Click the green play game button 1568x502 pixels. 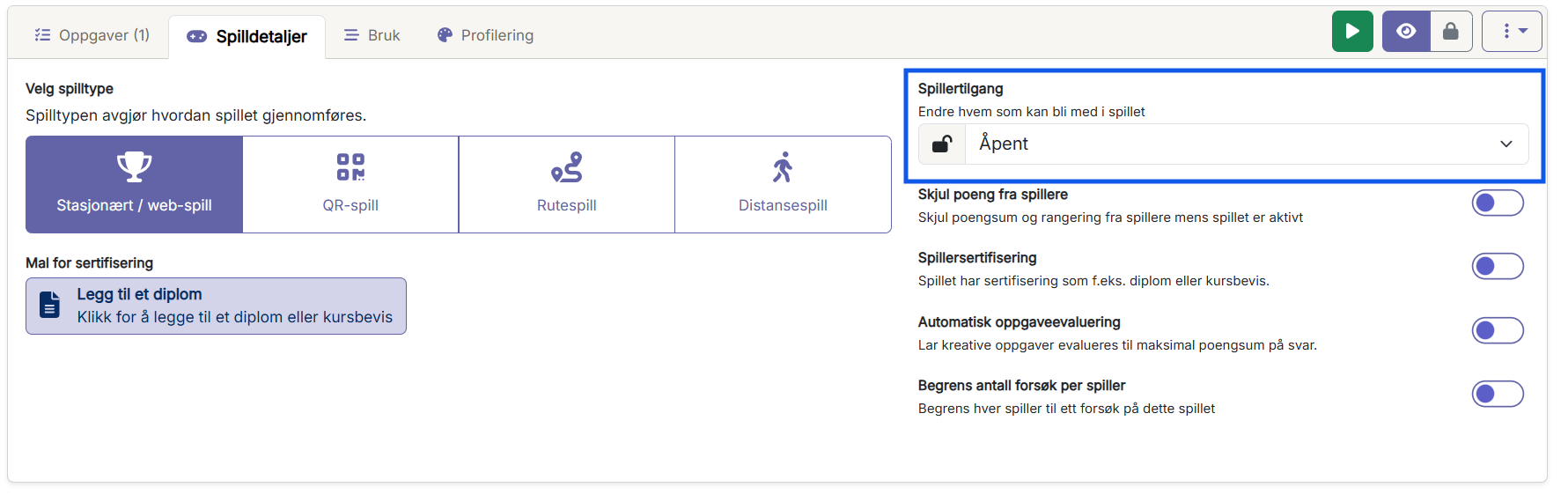[1351, 32]
